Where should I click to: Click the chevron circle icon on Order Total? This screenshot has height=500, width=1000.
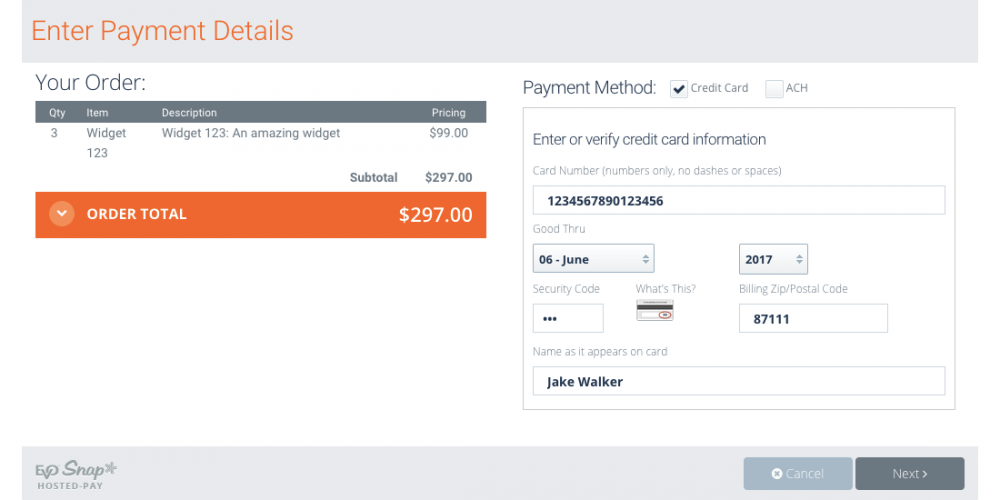click(62, 214)
